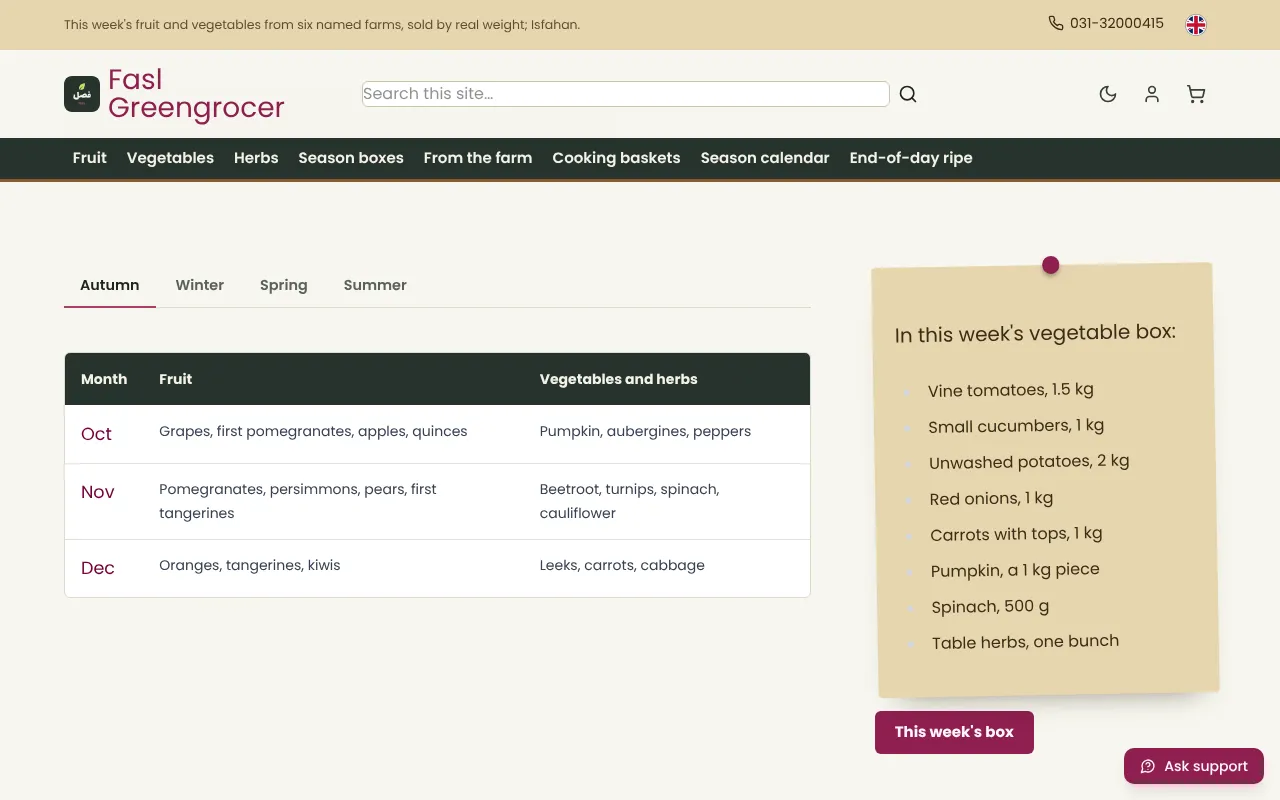Click the chat bubble icon in Ask support
1280x800 pixels.
tap(1148, 766)
